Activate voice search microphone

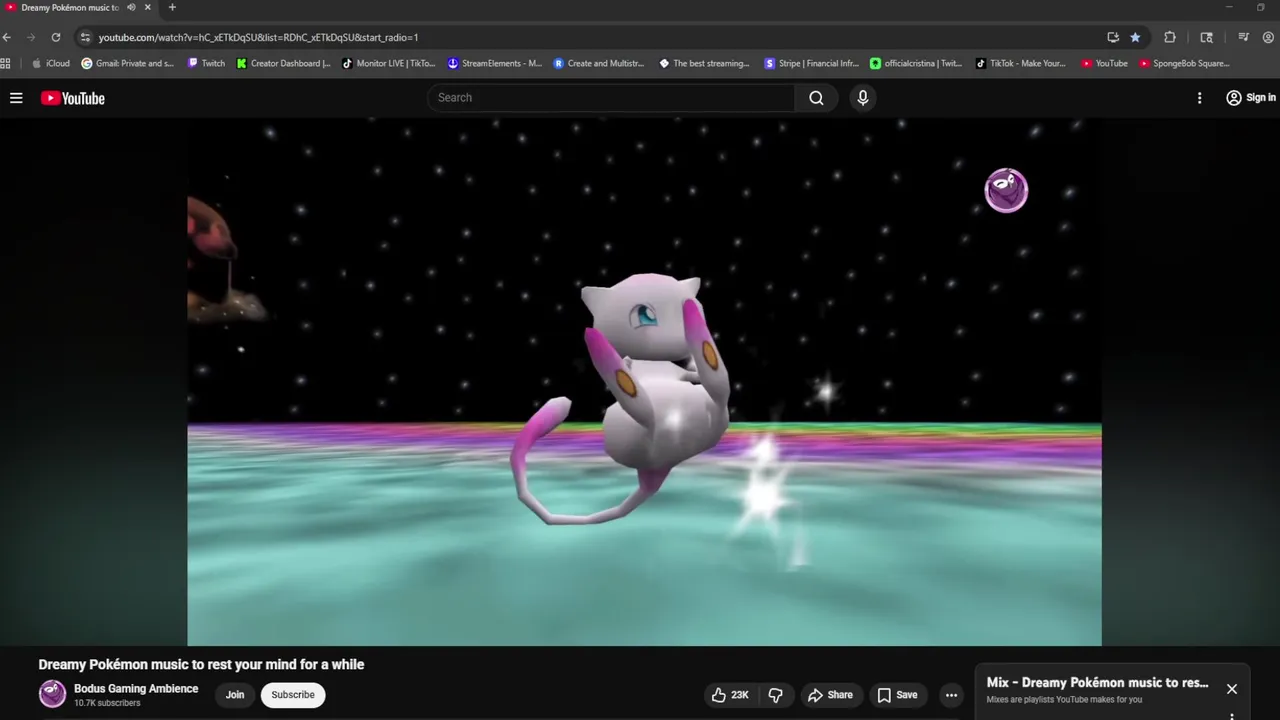tap(863, 98)
